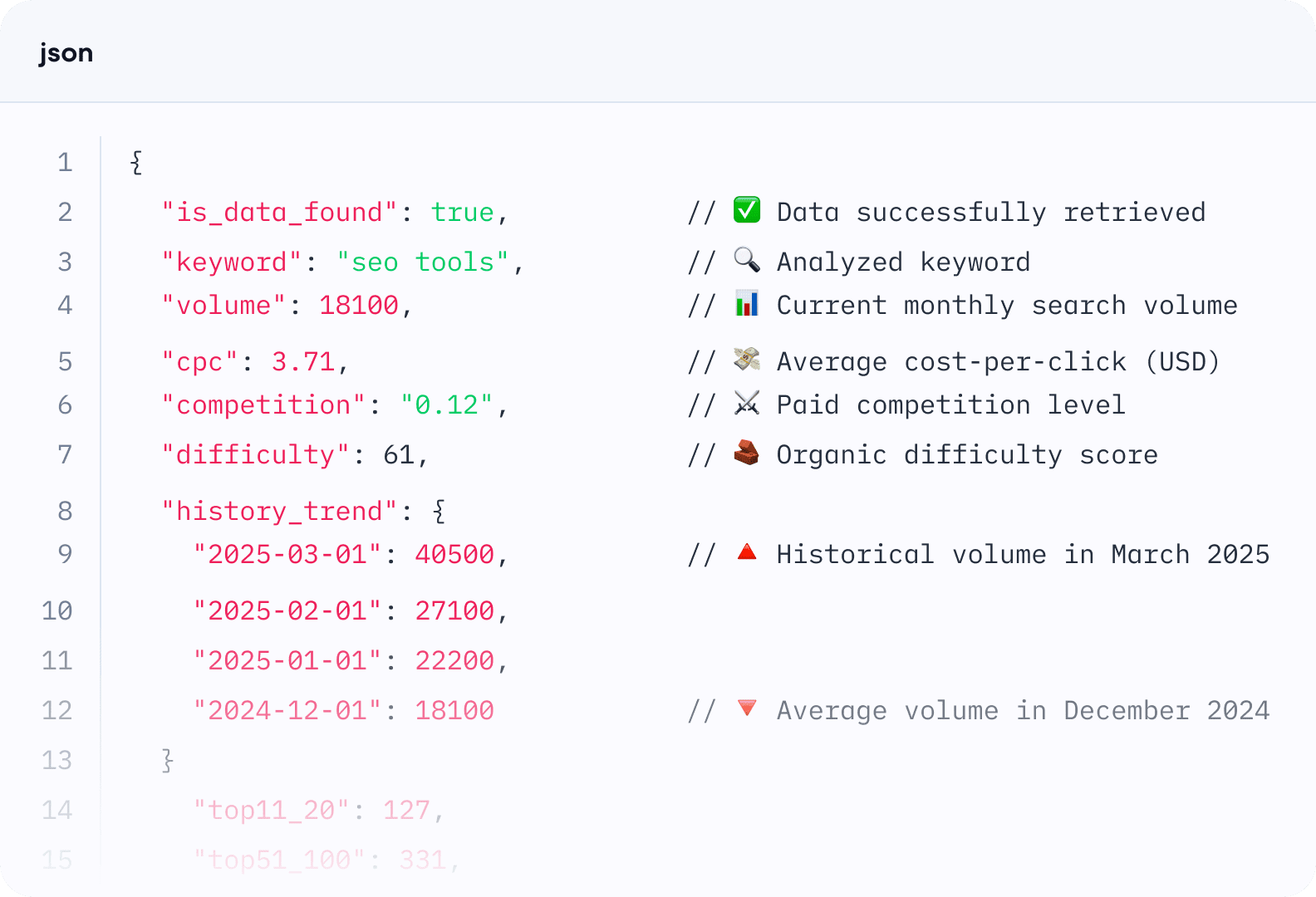Click line number 13 in gutter
1316x897 pixels.
tap(57, 761)
